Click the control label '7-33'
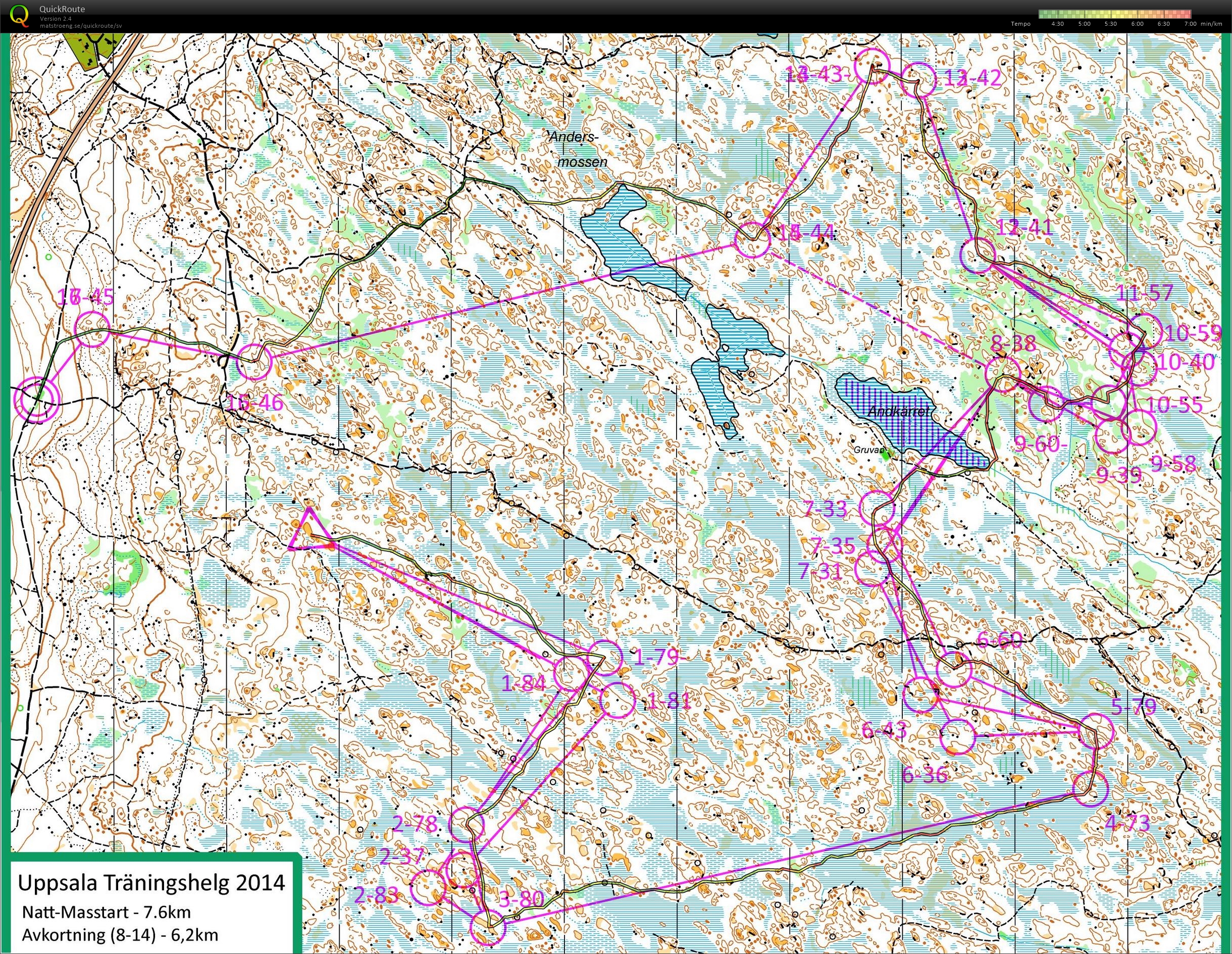Image resolution: width=1232 pixels, height=954 pixels. pyautogui.click(x=826, y=509)
